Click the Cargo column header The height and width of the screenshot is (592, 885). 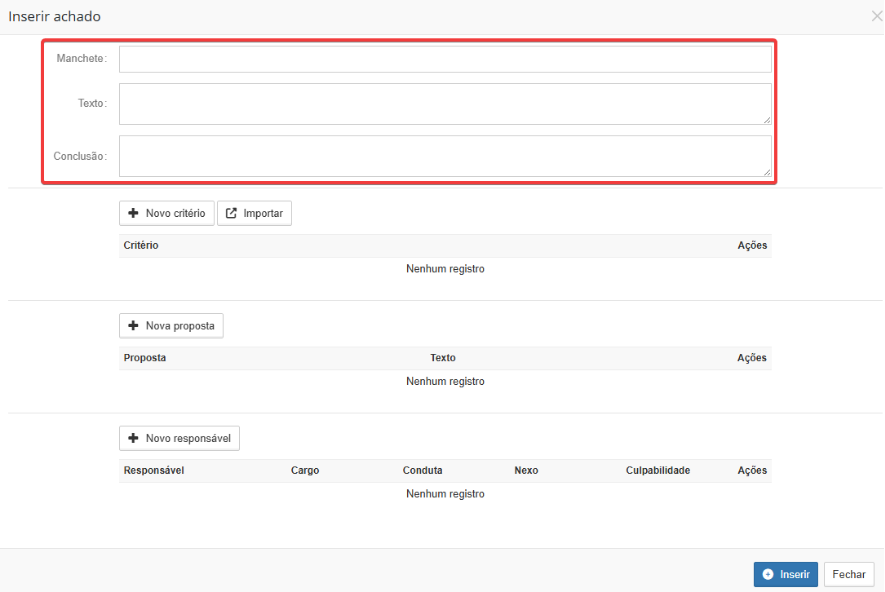(305, 470)
